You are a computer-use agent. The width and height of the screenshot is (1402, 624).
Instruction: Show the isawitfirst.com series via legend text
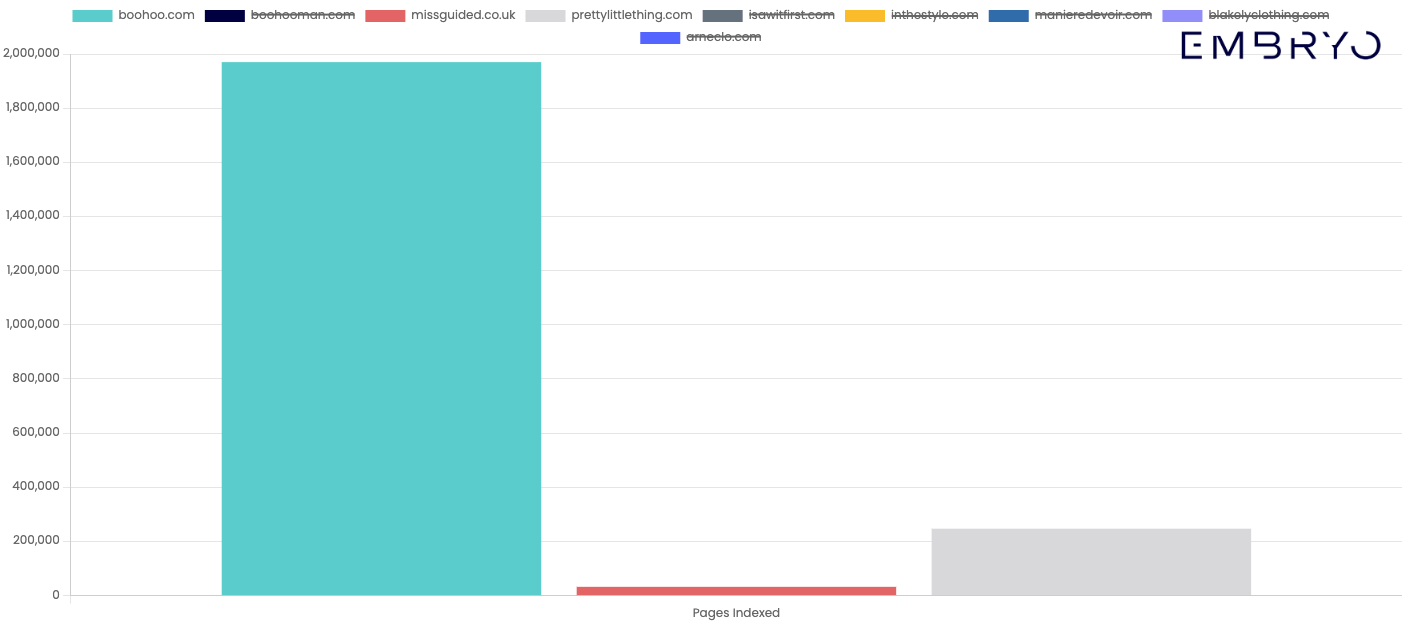pyautogui.click(x=791, y=15)
